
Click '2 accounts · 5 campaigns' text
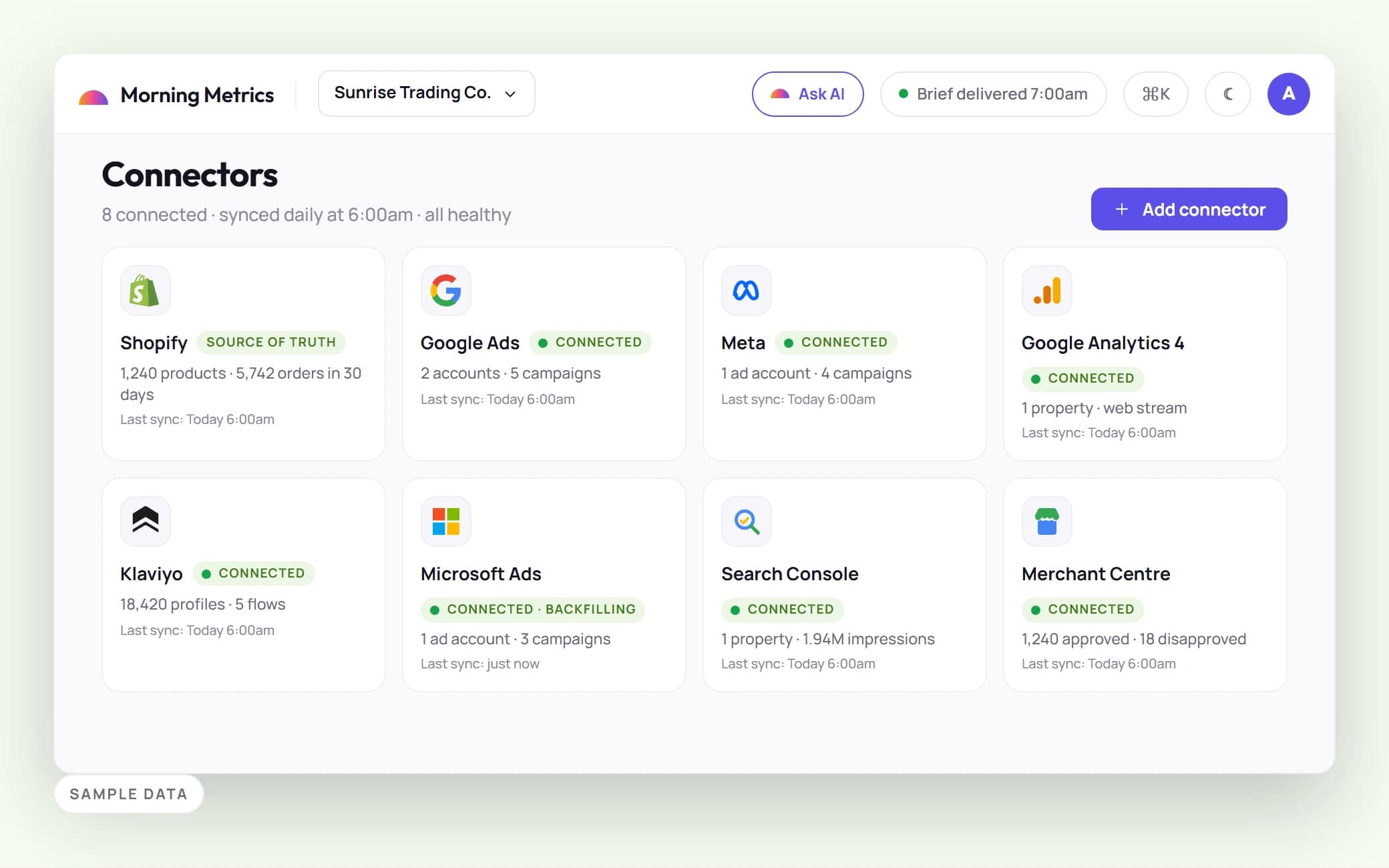click(511, 373)
